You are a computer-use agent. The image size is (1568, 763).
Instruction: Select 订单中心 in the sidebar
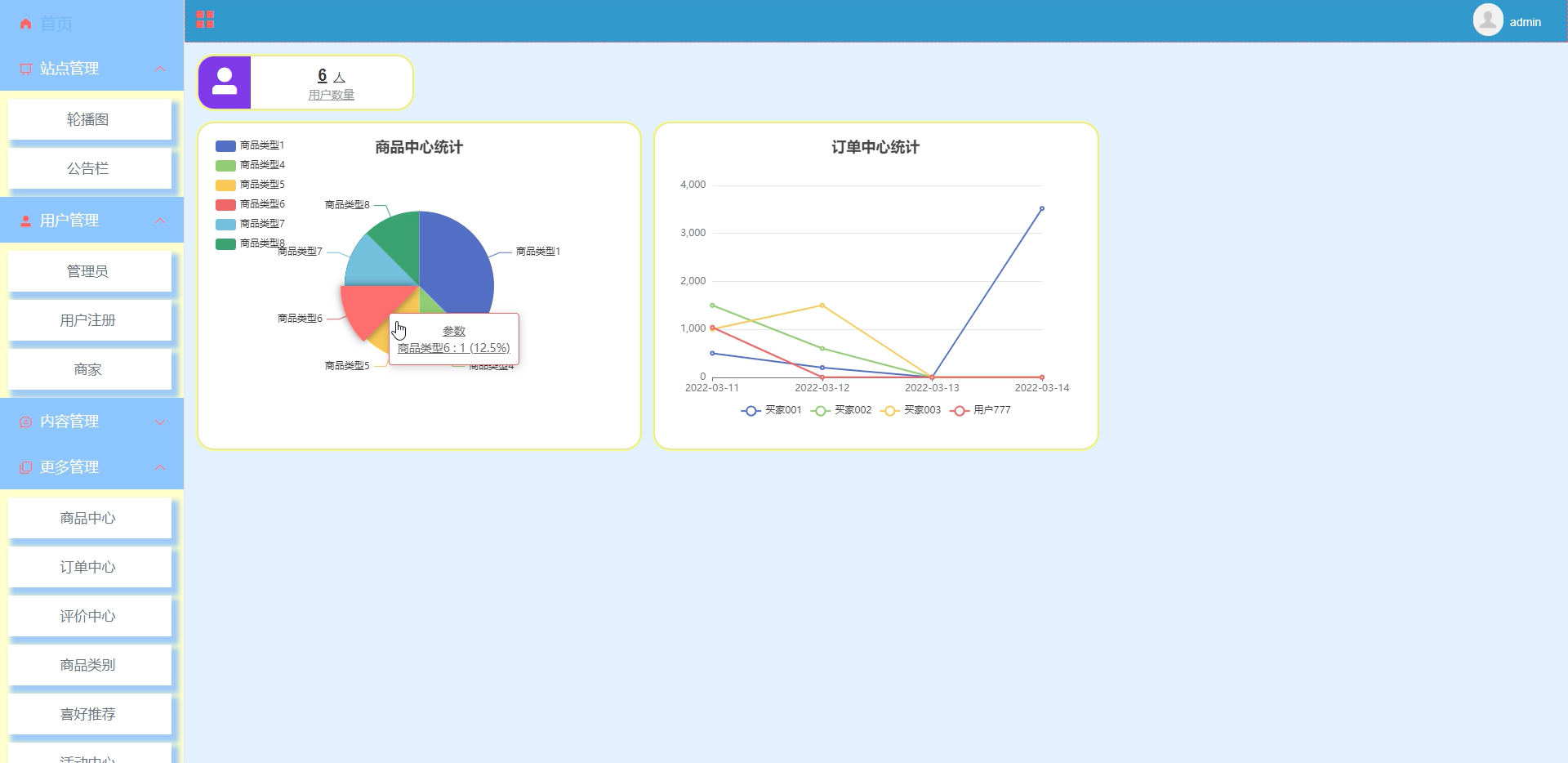coord(89,567)
